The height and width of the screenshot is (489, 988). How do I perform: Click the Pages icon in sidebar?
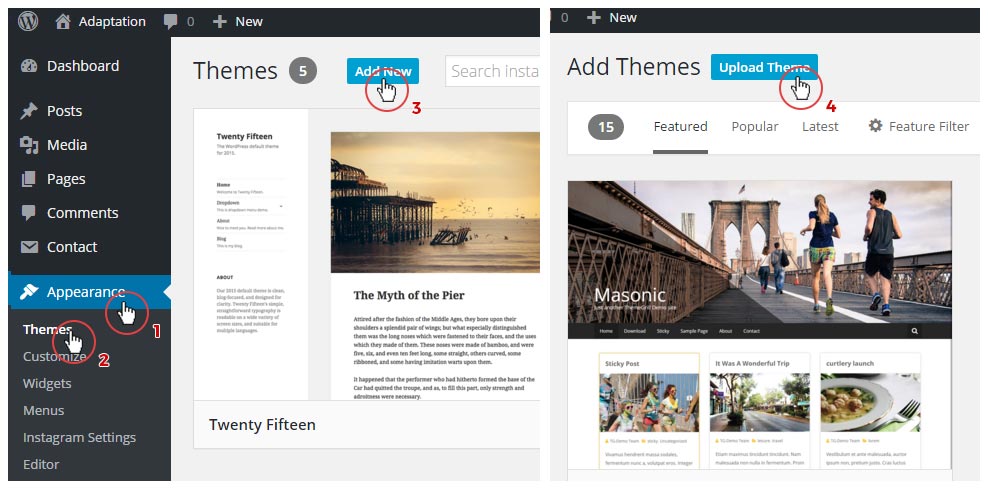tap(29, 179)
